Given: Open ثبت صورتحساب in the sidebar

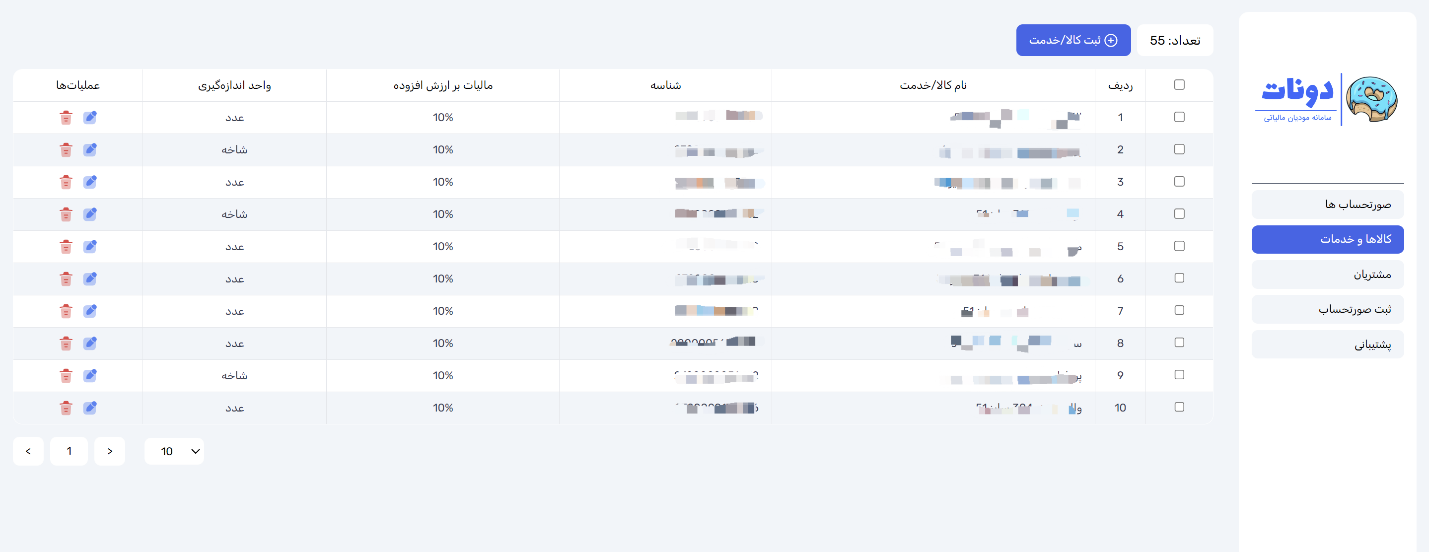Looking at the screenshot, I should coord(1327,309).
